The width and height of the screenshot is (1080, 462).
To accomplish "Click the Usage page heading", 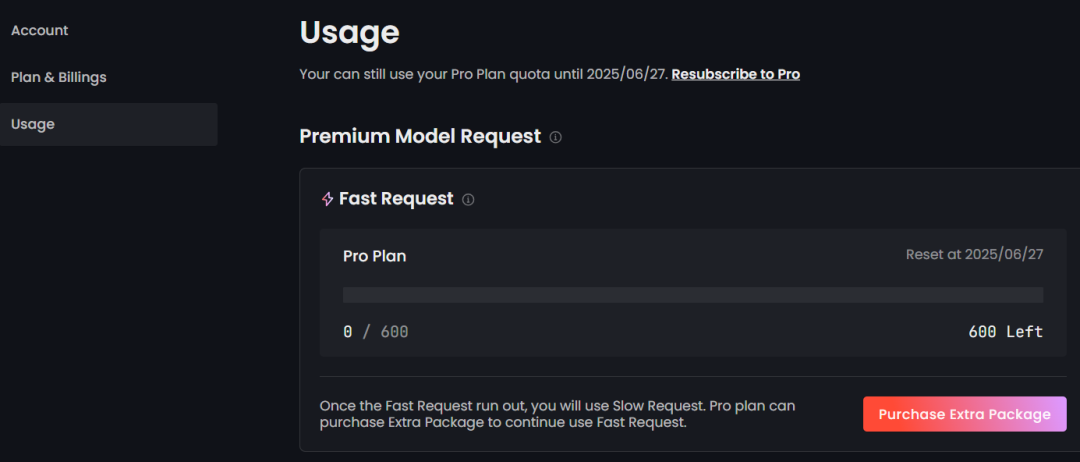I will point(349,32).
